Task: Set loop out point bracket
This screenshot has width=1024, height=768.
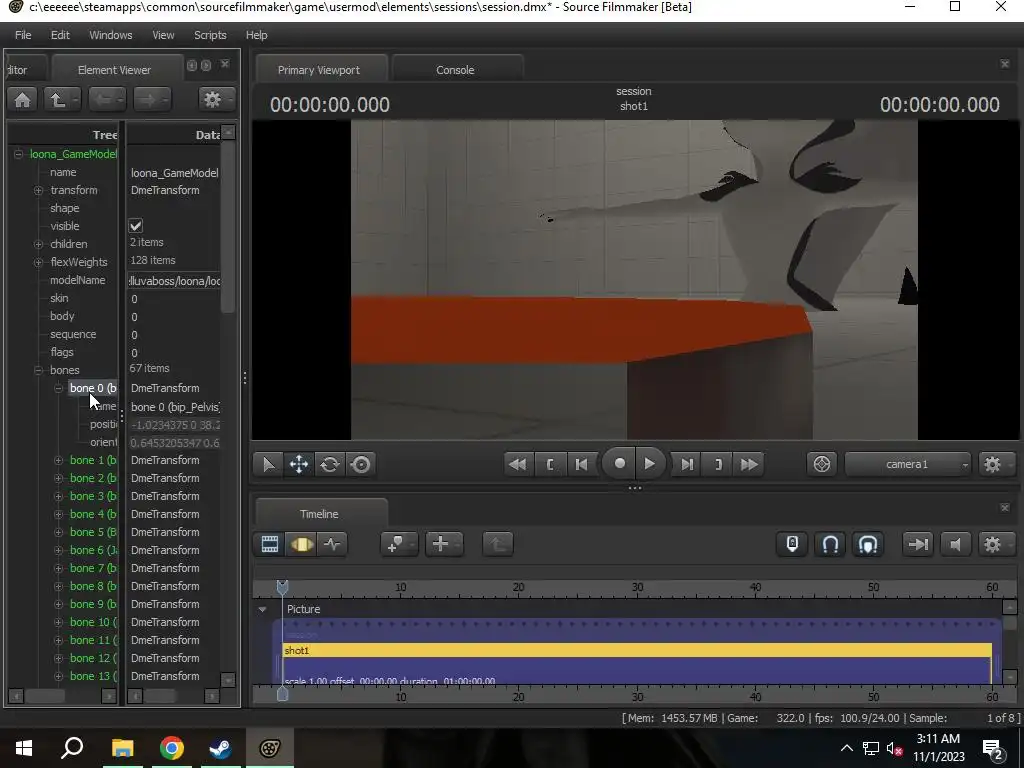Action: (x=718, y=464)
